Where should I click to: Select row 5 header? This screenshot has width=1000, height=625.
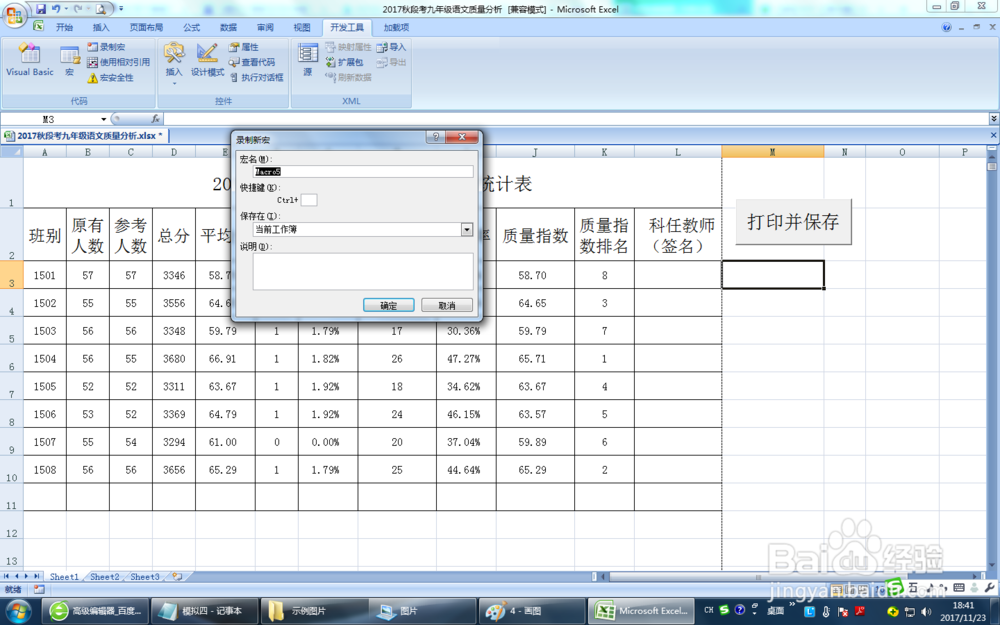click(11, 330)
